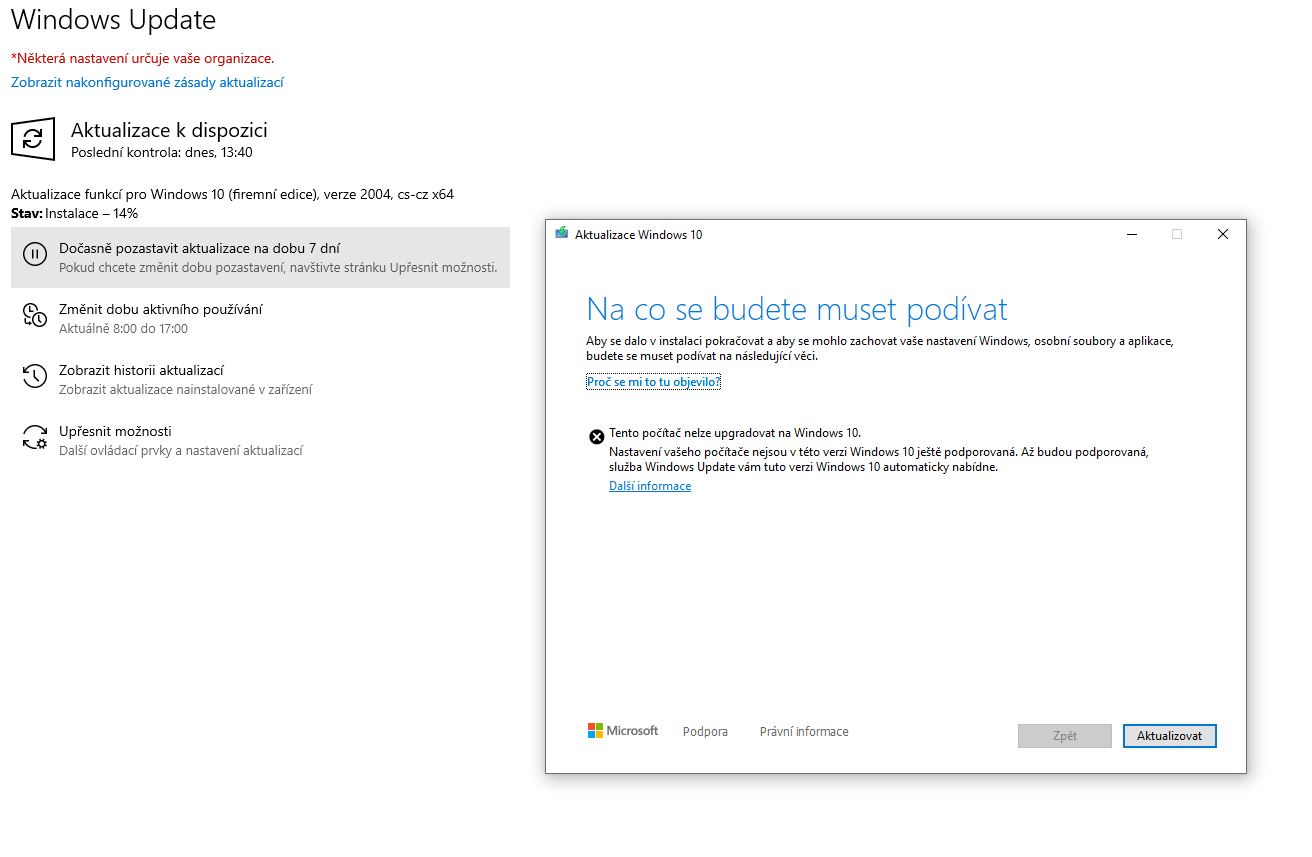1312x857 pixels.
Task: Click the update refresh arrows icon
Action: click(x=33, y=139)
